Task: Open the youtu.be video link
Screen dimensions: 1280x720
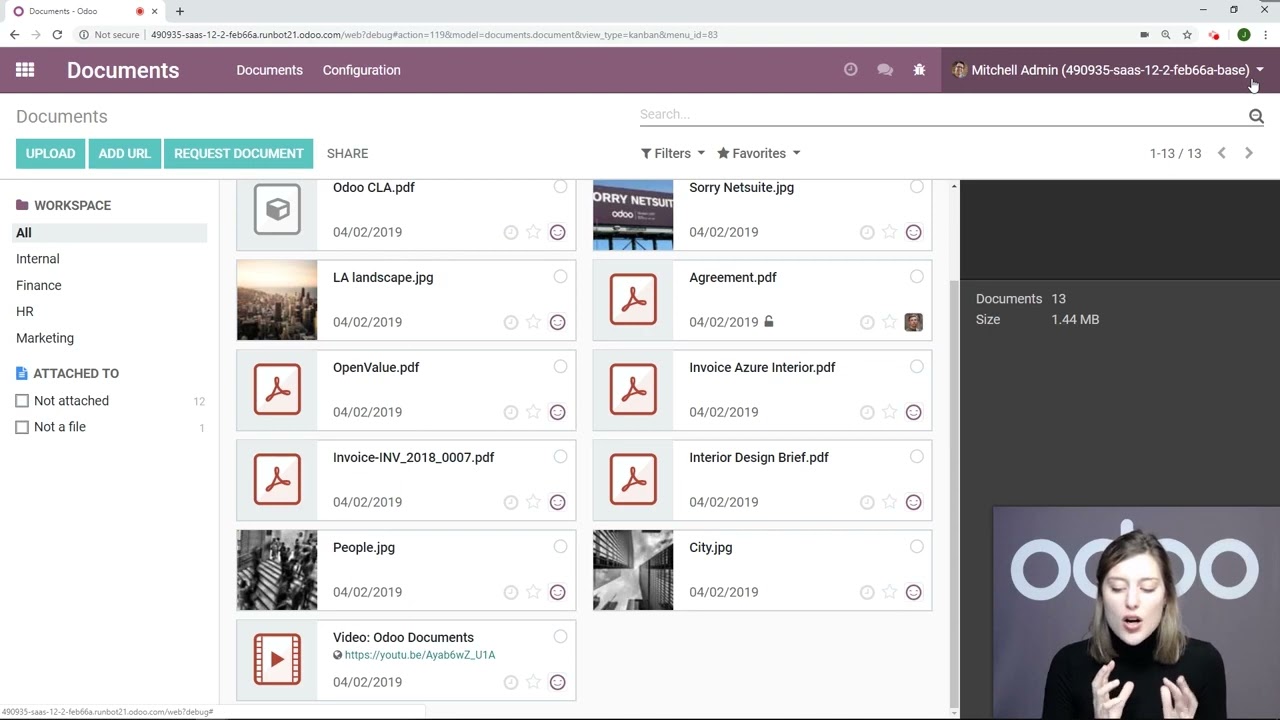Action: point(420,655)
